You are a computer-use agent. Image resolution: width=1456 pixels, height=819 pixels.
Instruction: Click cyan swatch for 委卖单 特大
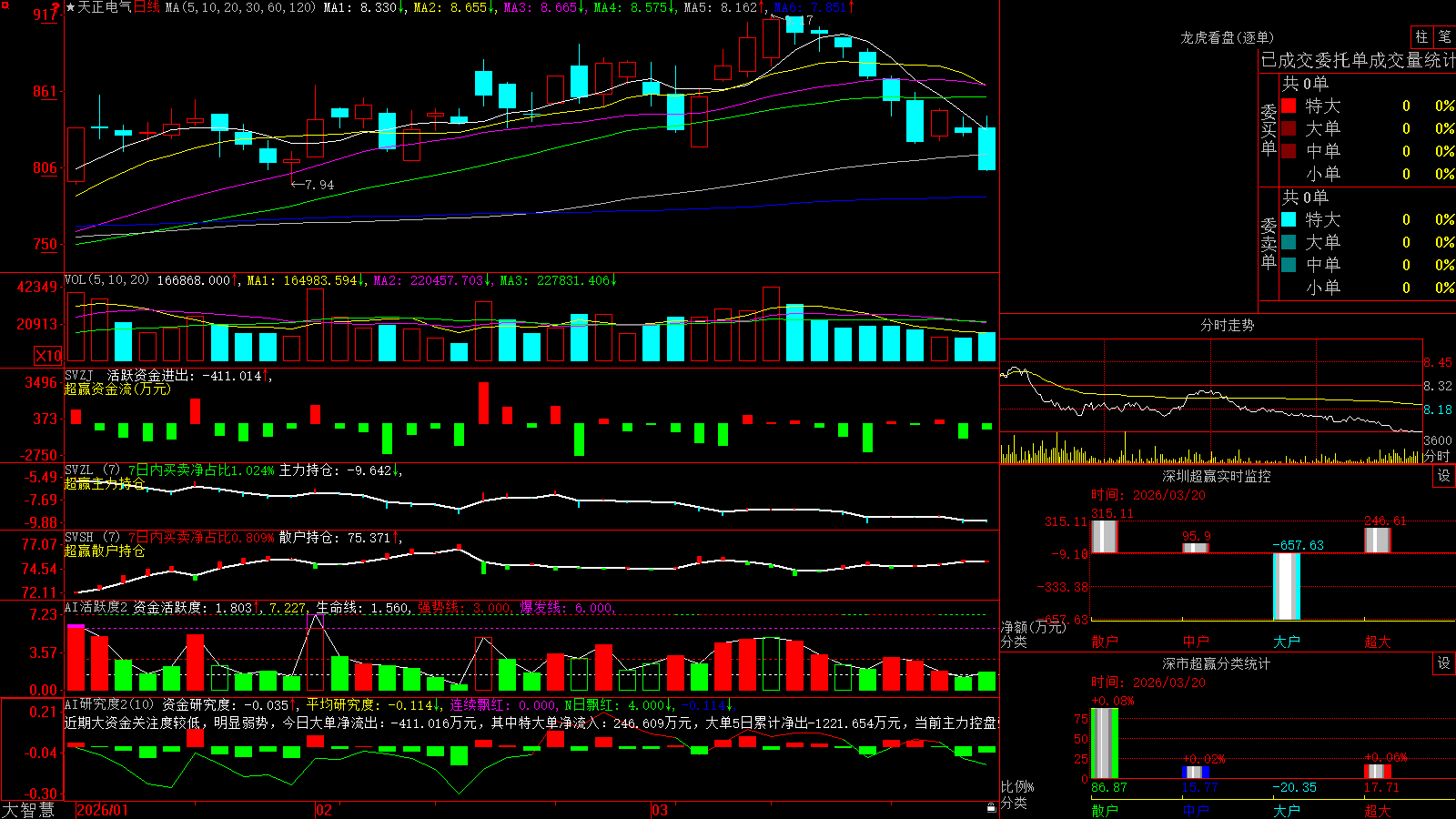pos(1289,219)
